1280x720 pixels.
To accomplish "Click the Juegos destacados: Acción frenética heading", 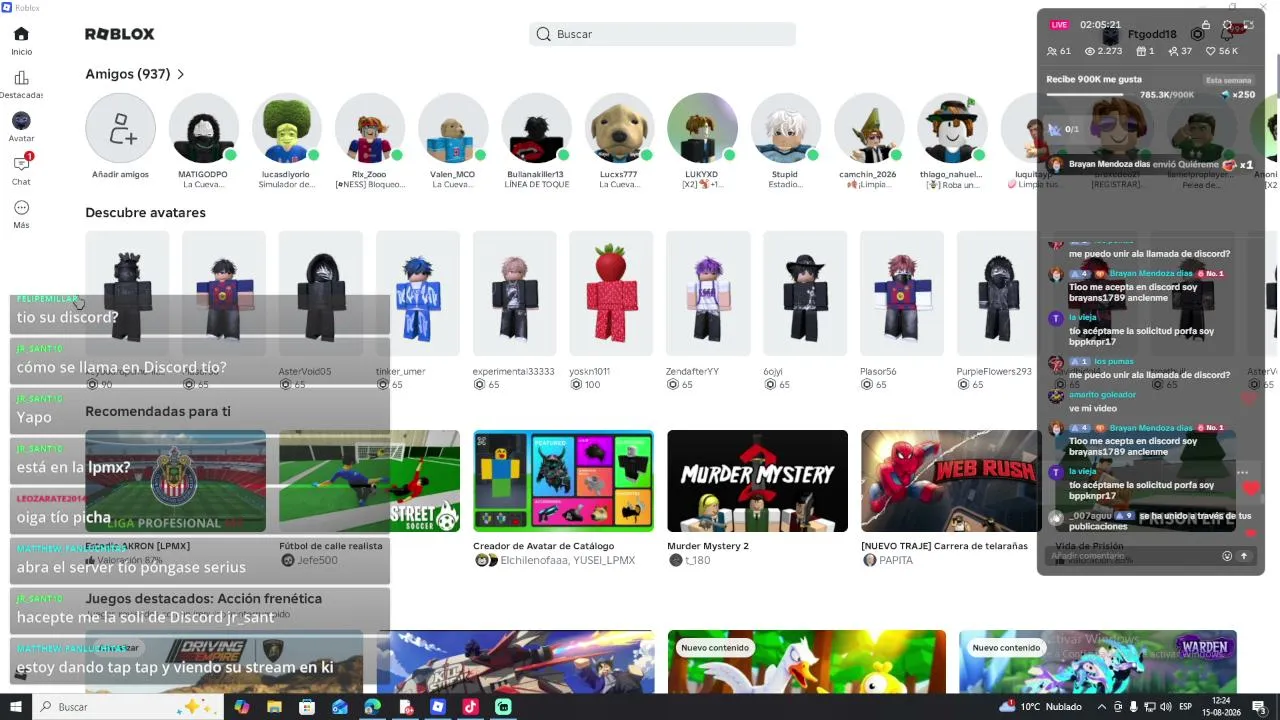I will point(203,599).
